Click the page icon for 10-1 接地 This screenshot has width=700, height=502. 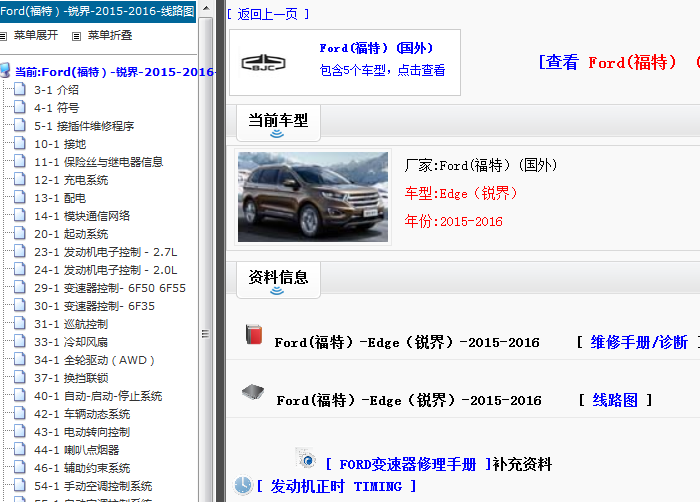pos(20,143)
